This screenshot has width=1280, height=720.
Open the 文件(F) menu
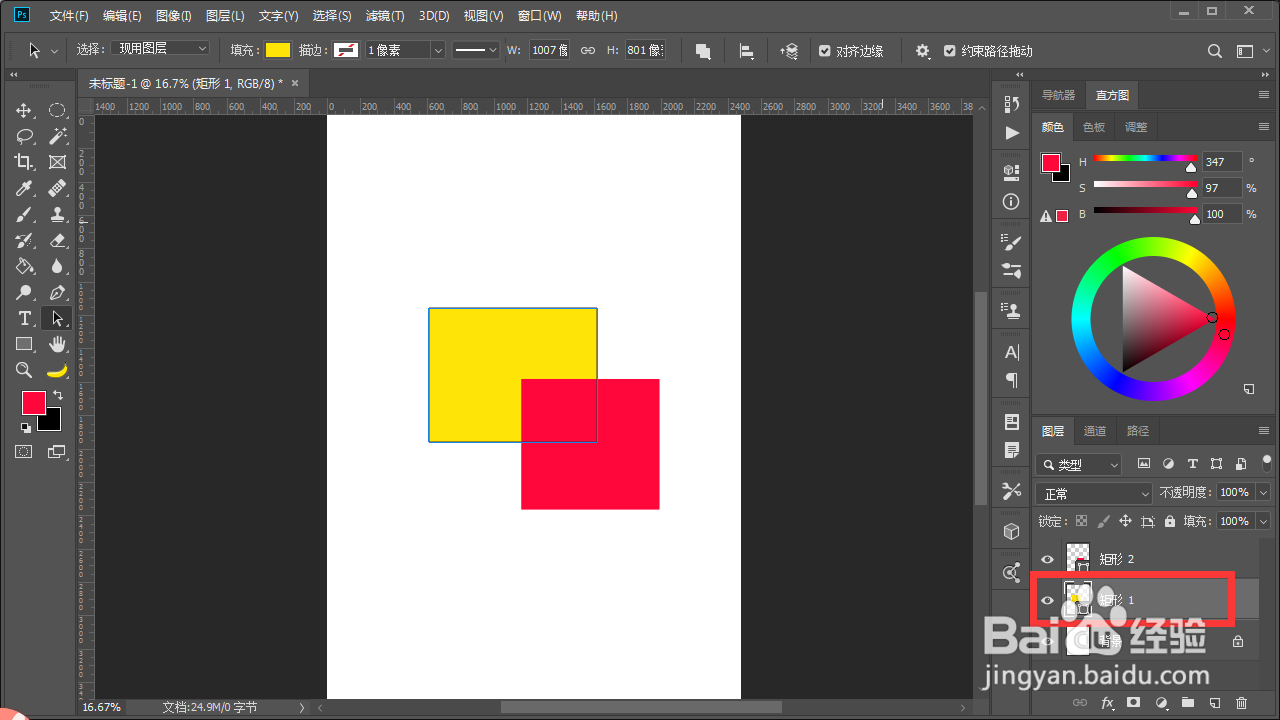point(69,16)
